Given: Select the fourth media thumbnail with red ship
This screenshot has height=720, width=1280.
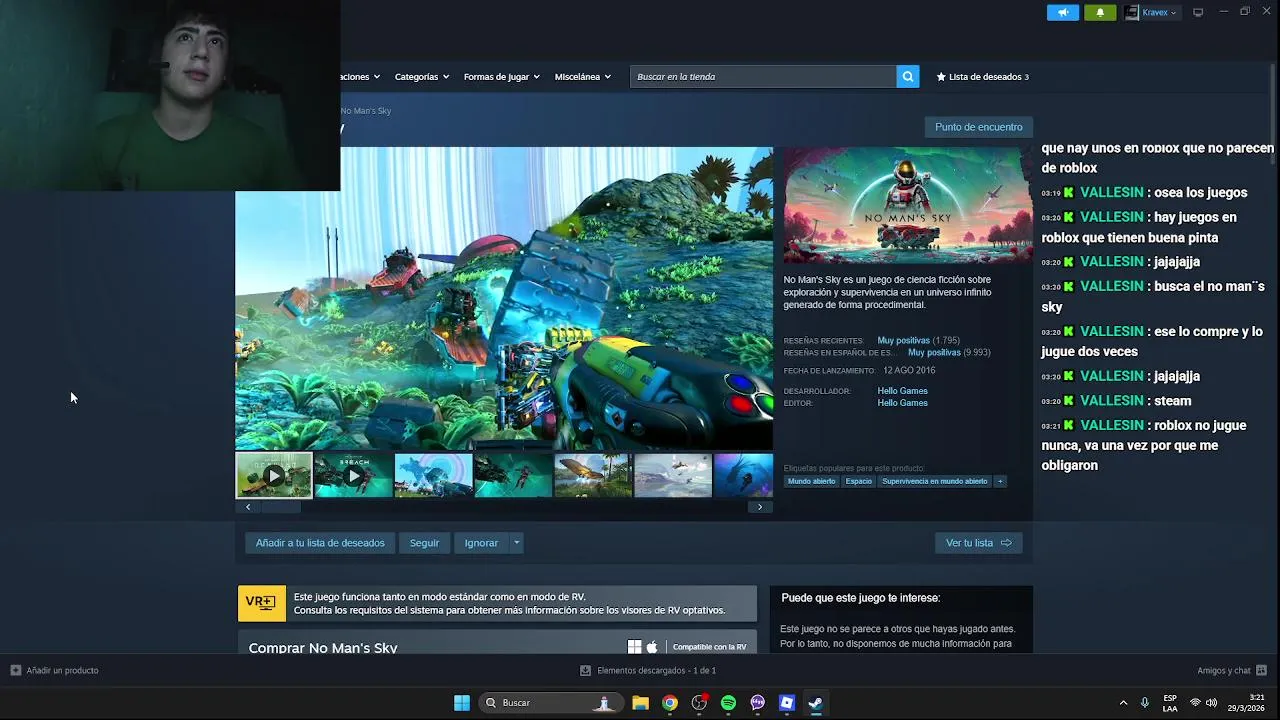Looking at the screenshot, I should [513, 475].
